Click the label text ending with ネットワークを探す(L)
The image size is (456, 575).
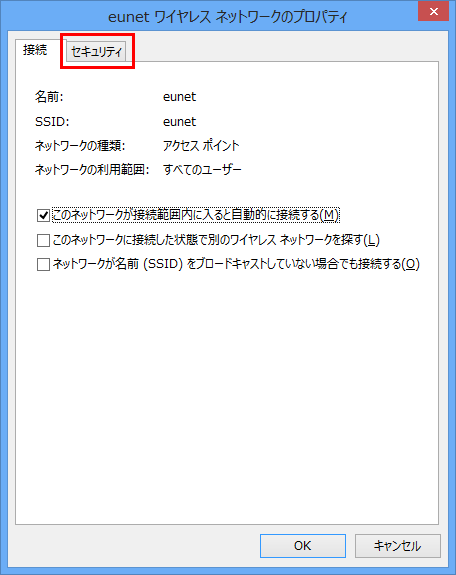(x=216, y=240)
